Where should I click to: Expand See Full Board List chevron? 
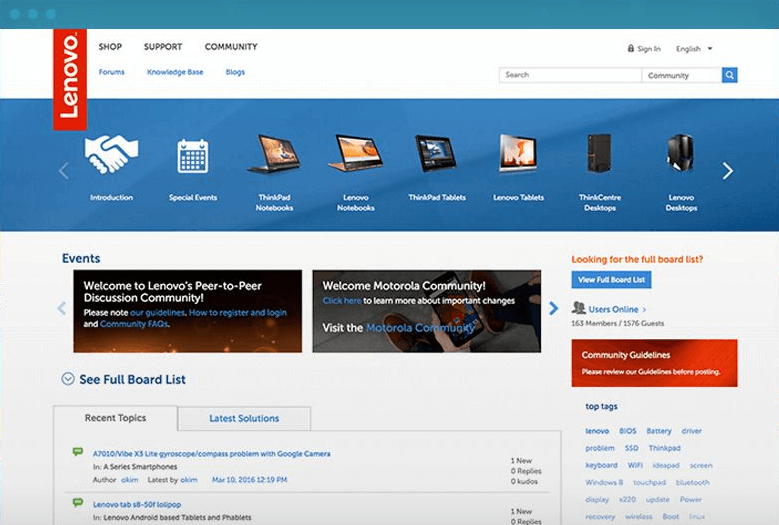click(x=68, y=379)
